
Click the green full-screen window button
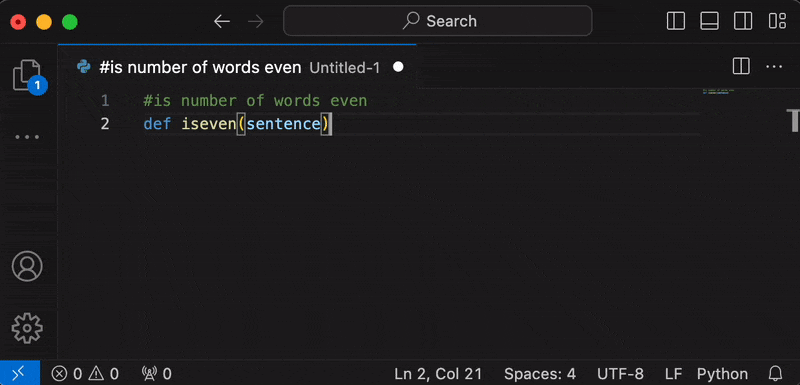pyautogui.click(x=69, y=22)
